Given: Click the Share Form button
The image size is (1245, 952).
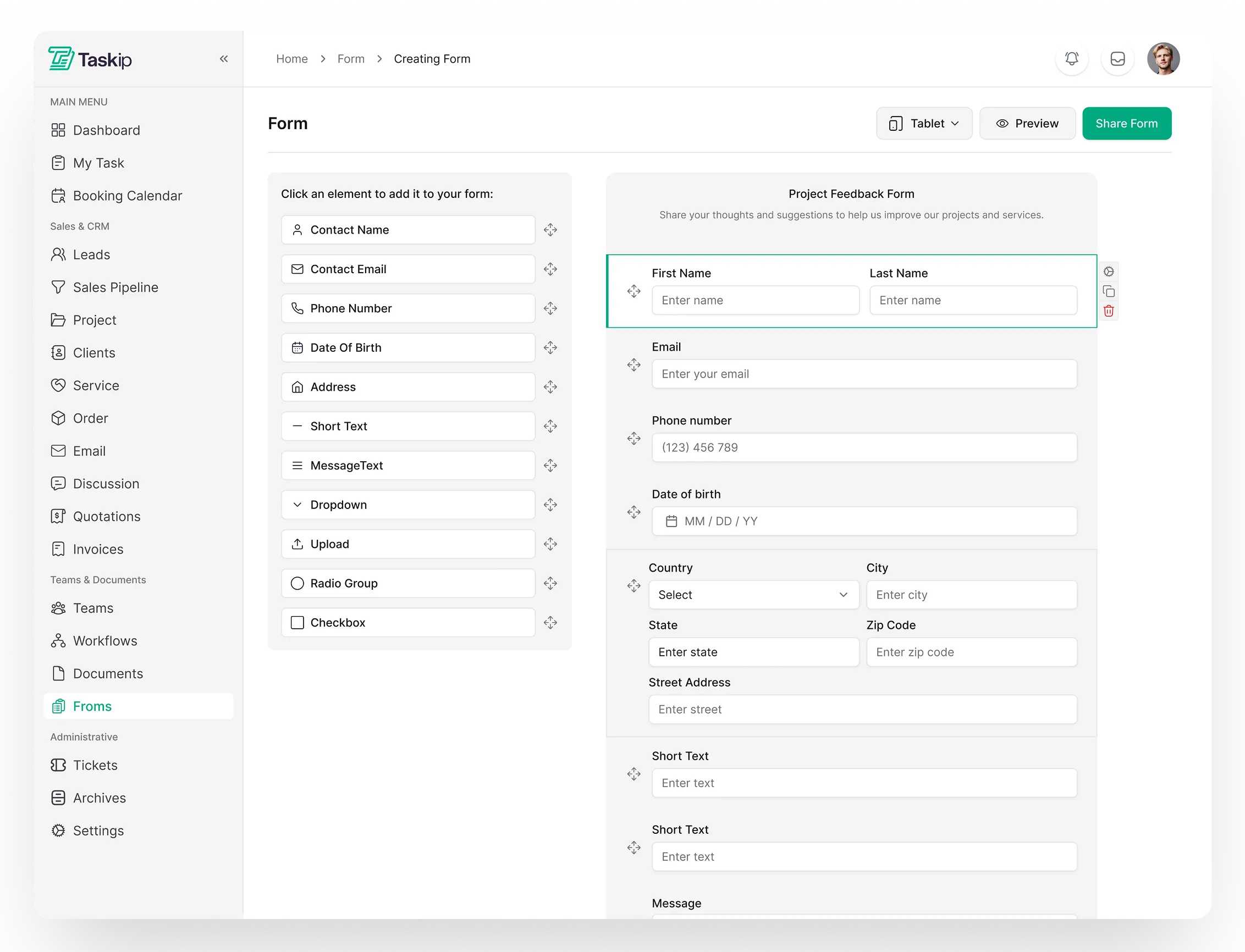Looking at the screenshot, I should click(x=1126, y=124).
